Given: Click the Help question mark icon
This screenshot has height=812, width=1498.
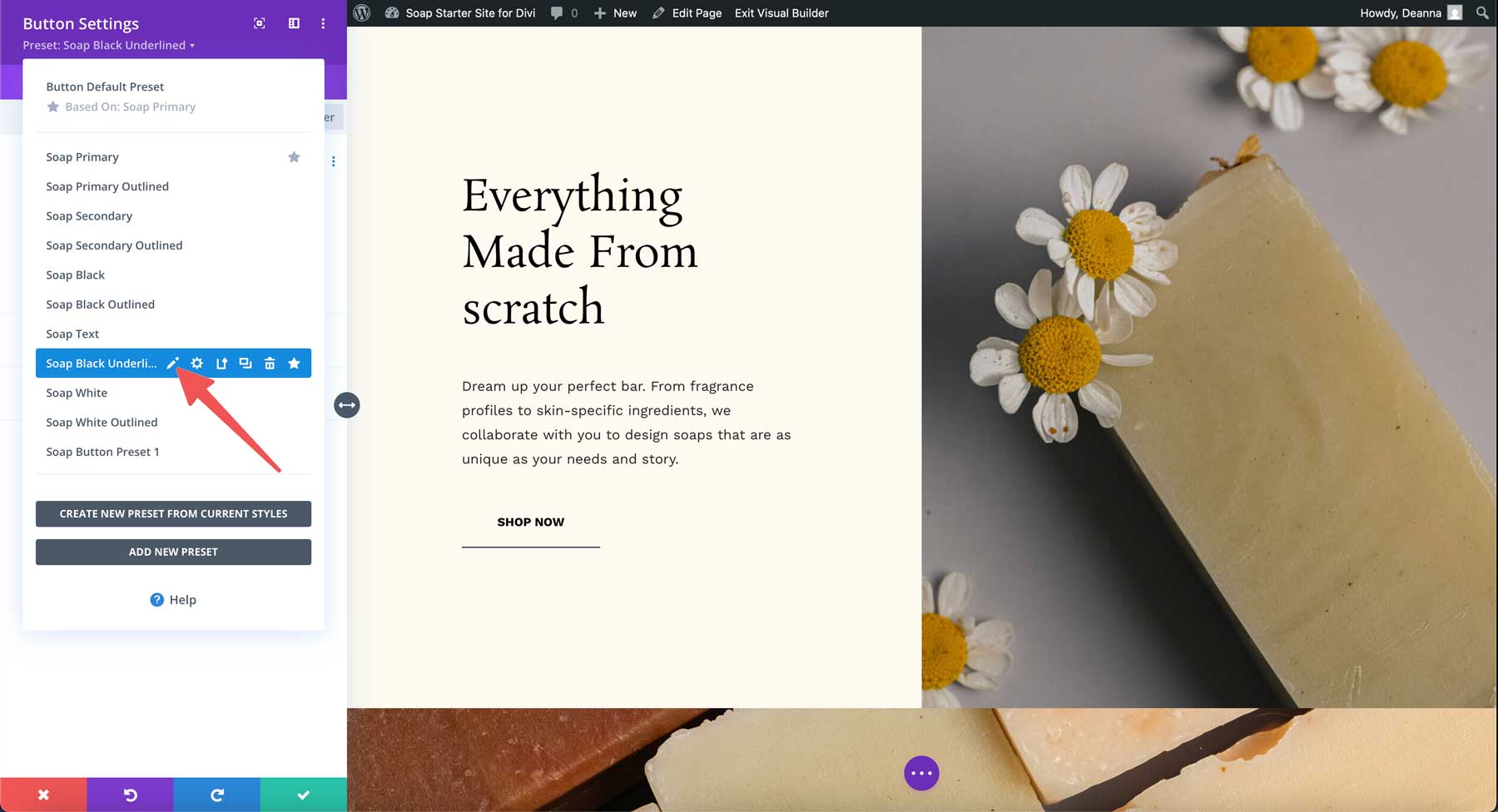Looking at the screenshot, I should pyautogui.click(x=156, y=600).
